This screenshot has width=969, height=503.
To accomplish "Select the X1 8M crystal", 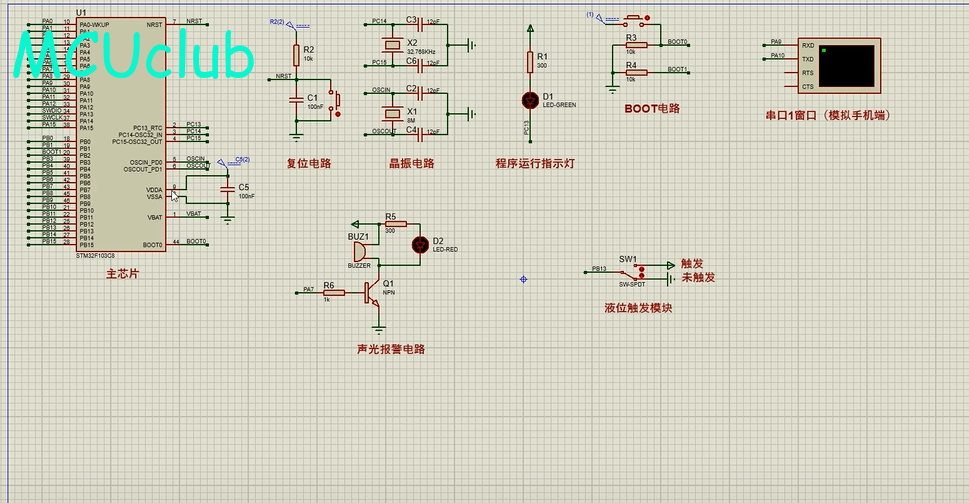I will click(392, 114).
